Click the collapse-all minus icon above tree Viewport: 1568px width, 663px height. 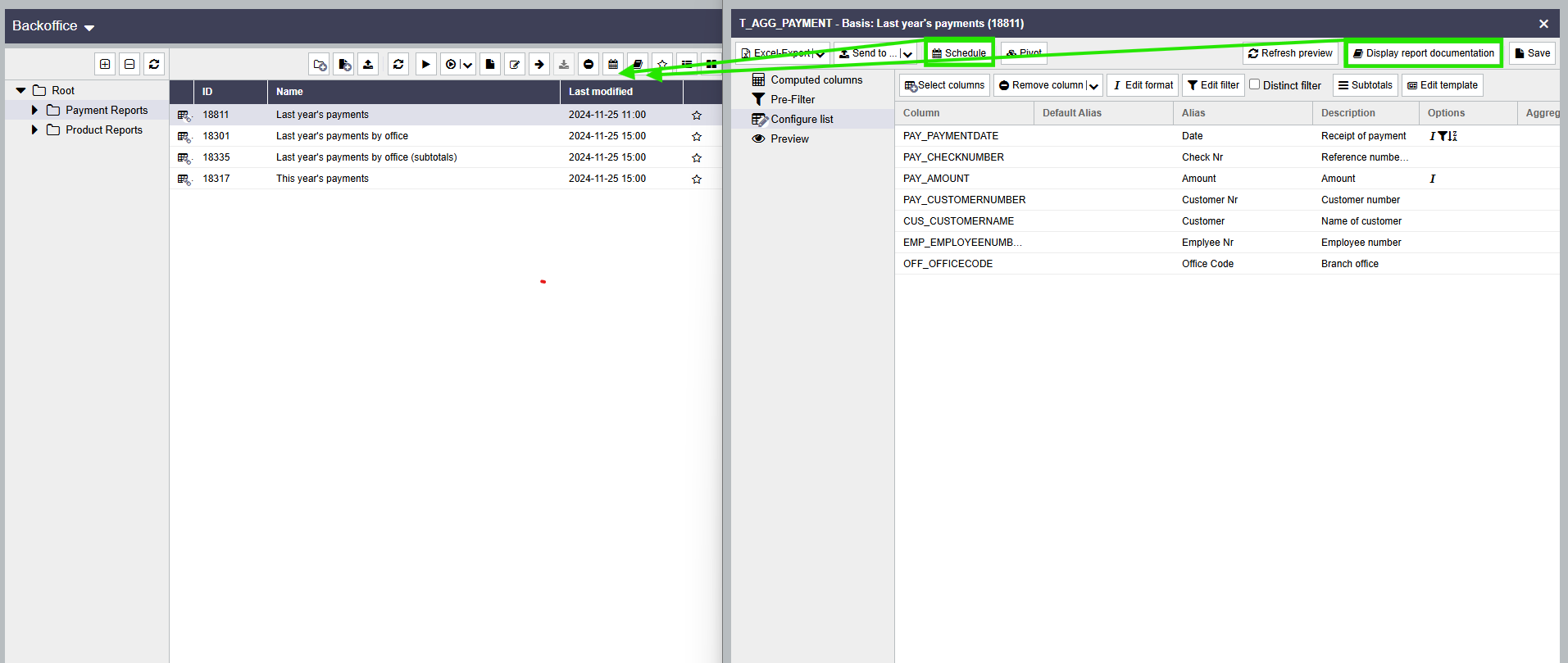[x=130, y=64]
